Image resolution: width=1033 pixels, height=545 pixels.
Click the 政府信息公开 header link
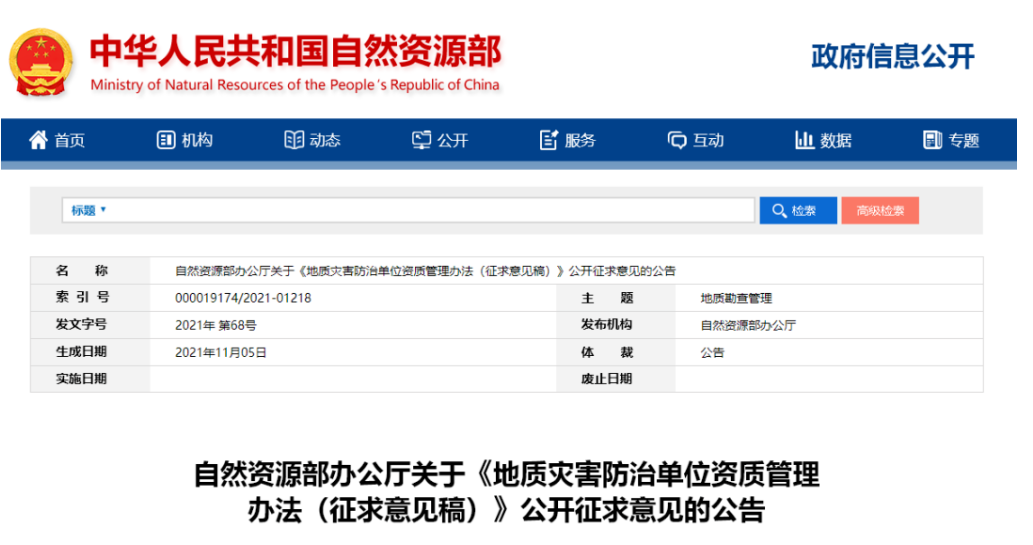click(892, 56)
